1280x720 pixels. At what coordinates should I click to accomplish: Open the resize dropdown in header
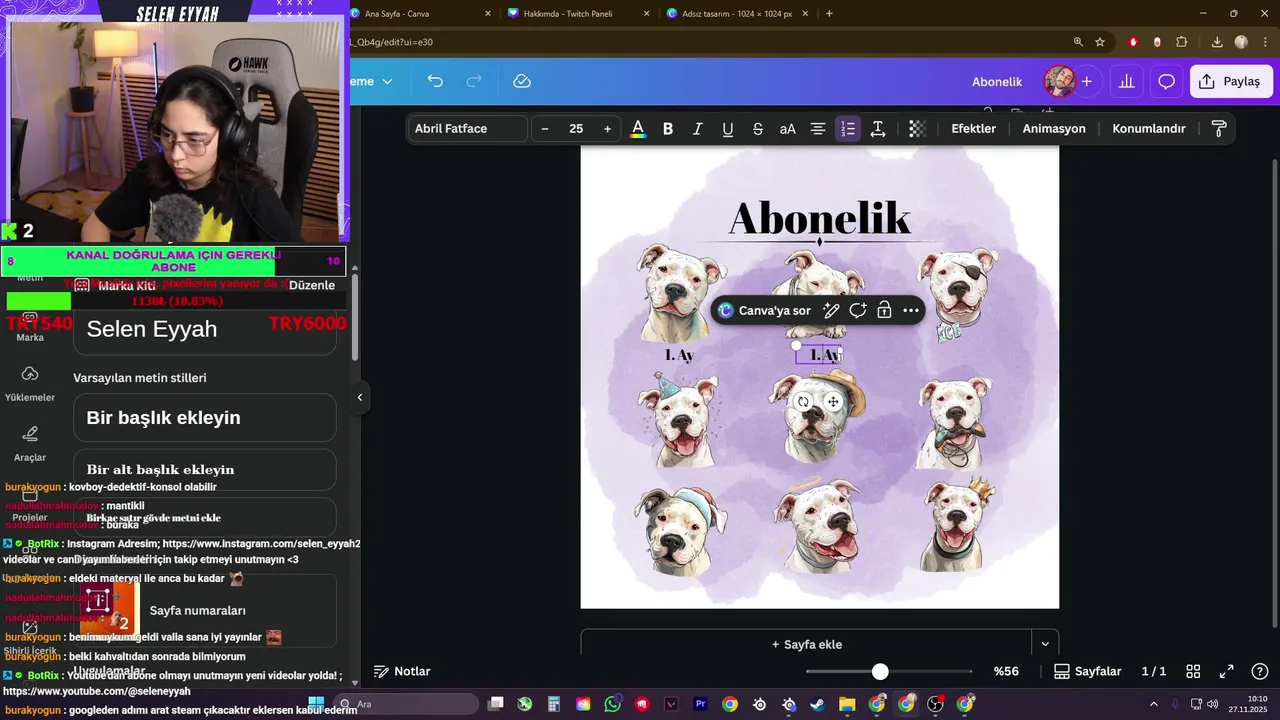coord(370,81)
